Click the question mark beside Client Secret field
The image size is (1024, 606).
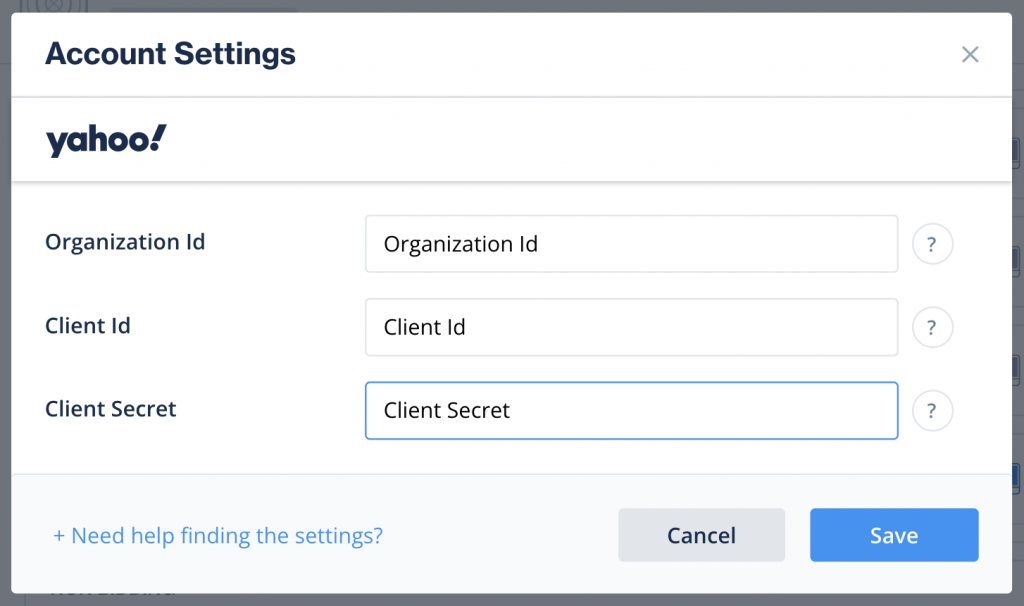click(x=932, y=410)
